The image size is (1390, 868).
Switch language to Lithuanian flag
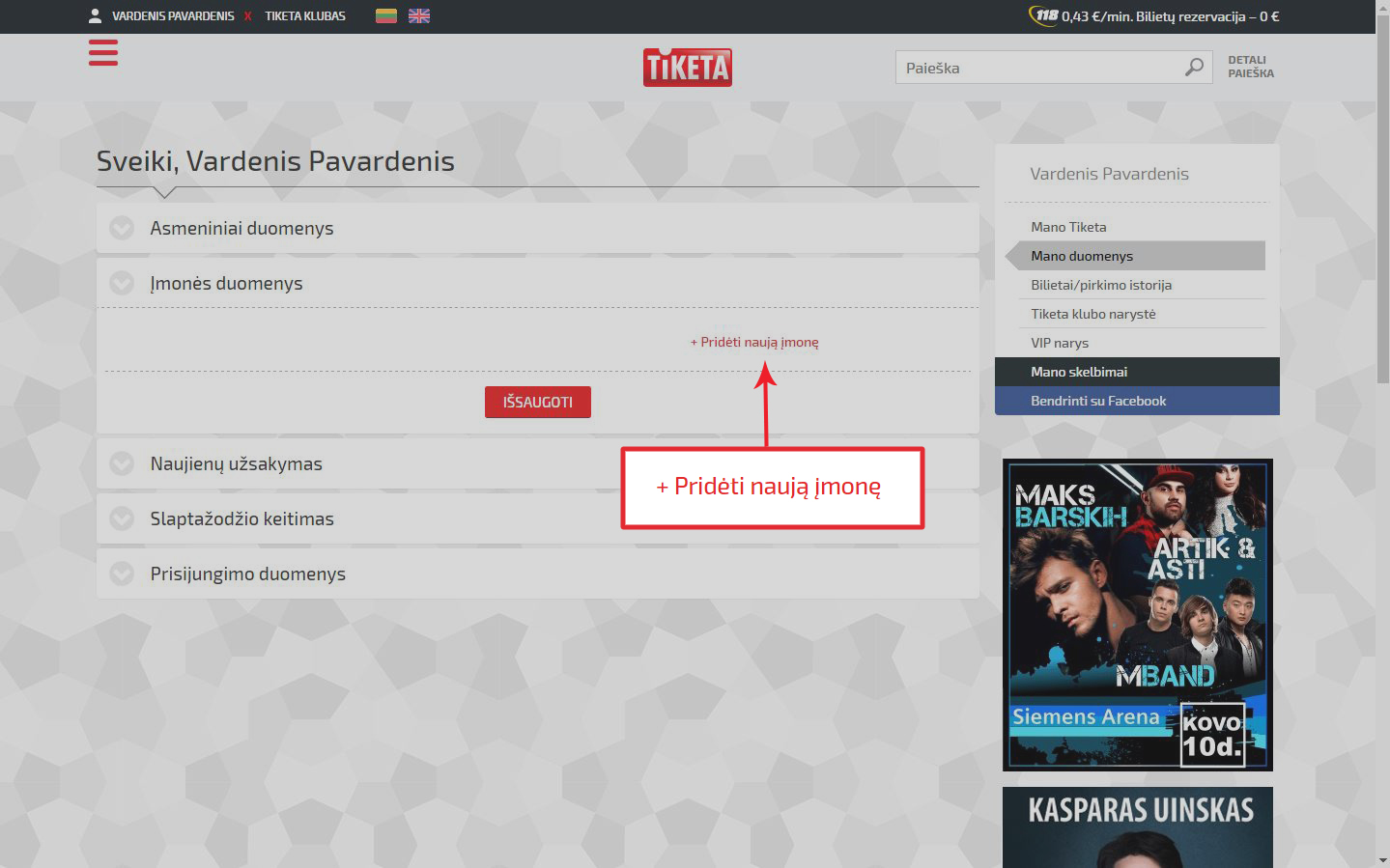[386, 15]
